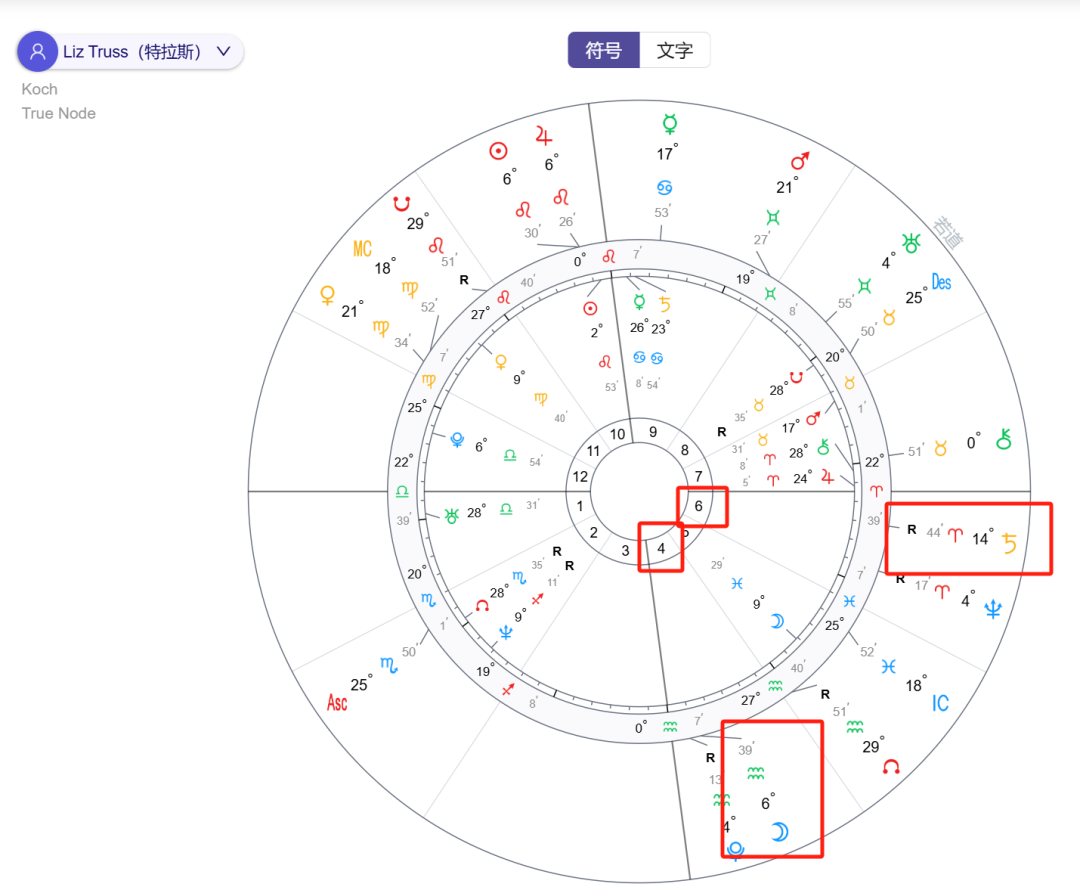
Task: Select the South Node glyph at 28° Taurus
Action: (797, 377)
